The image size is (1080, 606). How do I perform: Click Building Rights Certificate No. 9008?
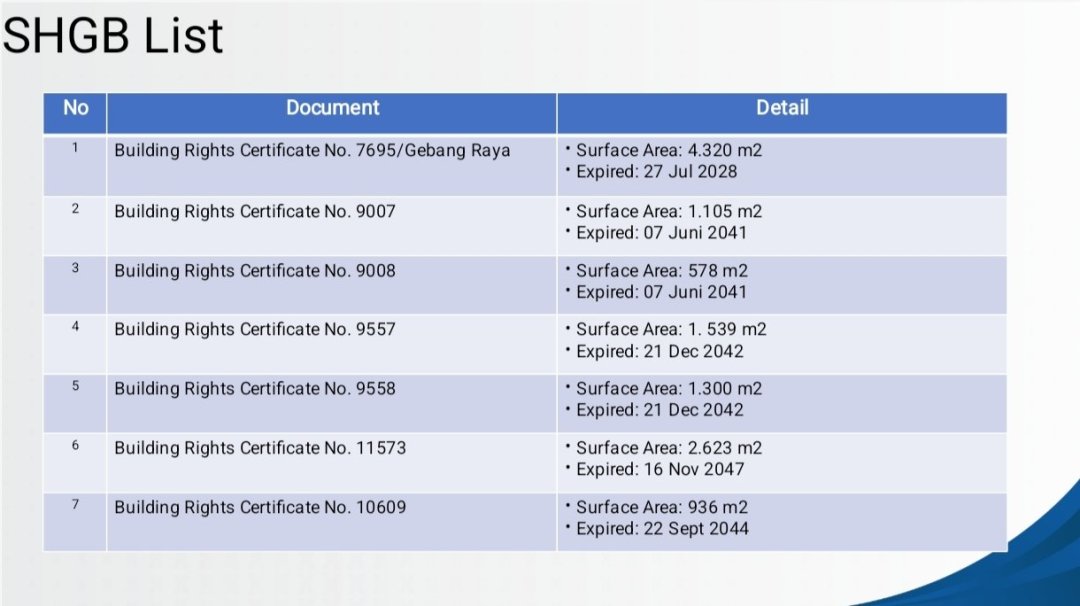tap(254, 271)
